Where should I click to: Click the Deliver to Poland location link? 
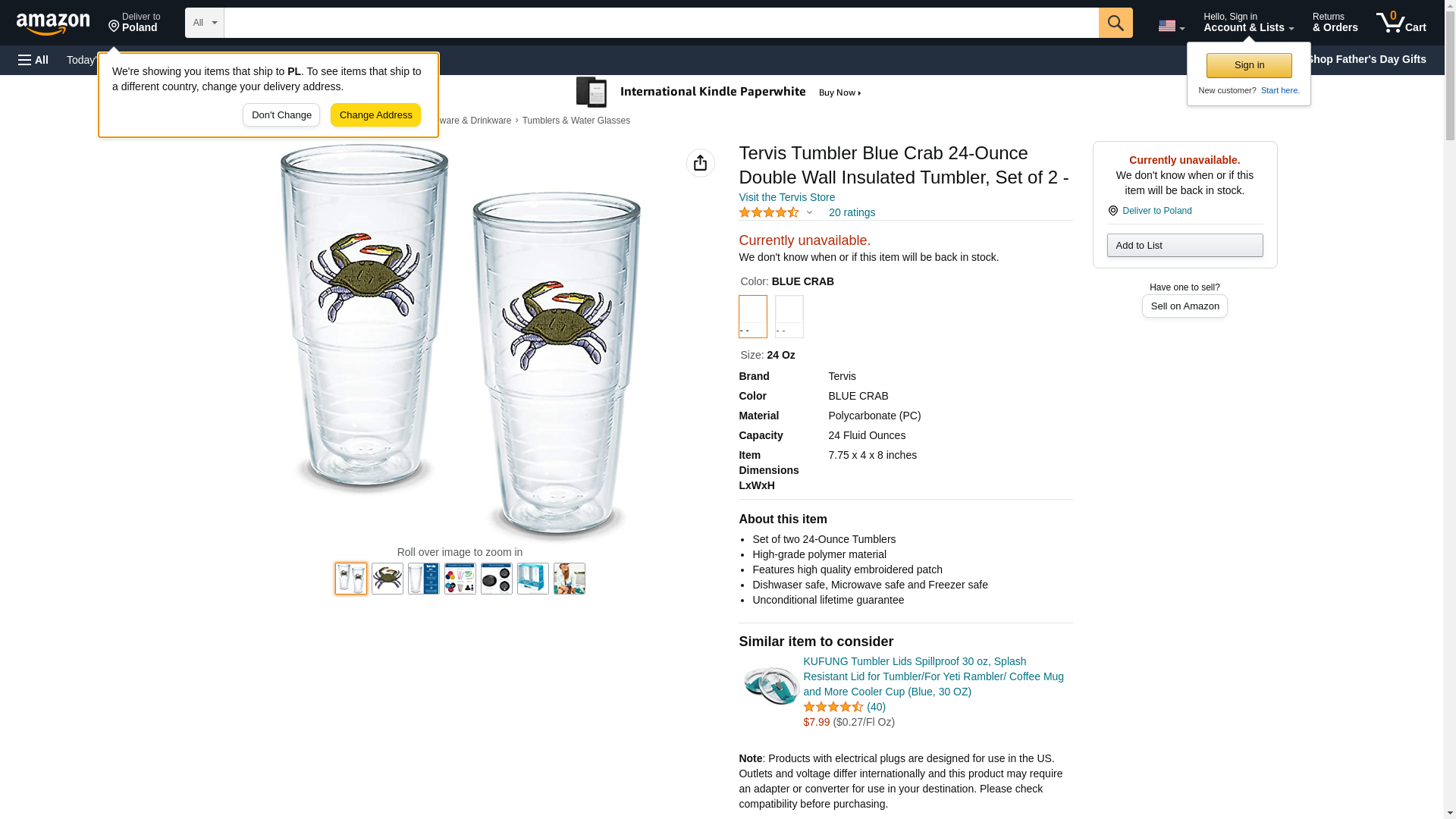(134, 23)
